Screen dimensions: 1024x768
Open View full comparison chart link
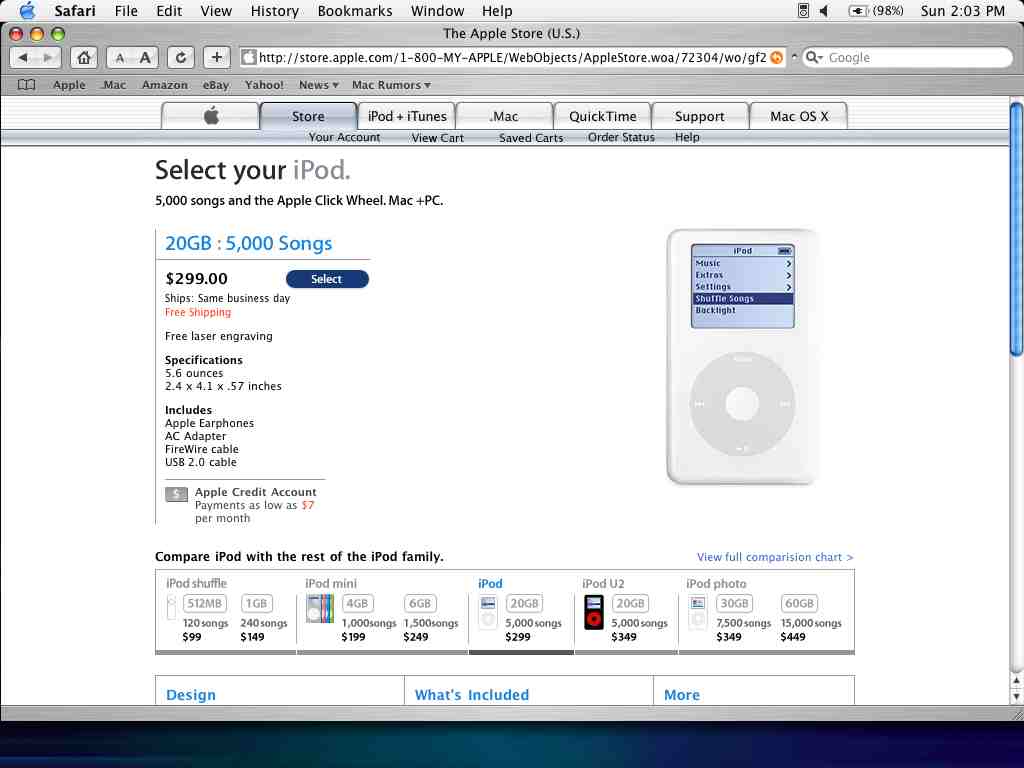click(x=775, y=557)
